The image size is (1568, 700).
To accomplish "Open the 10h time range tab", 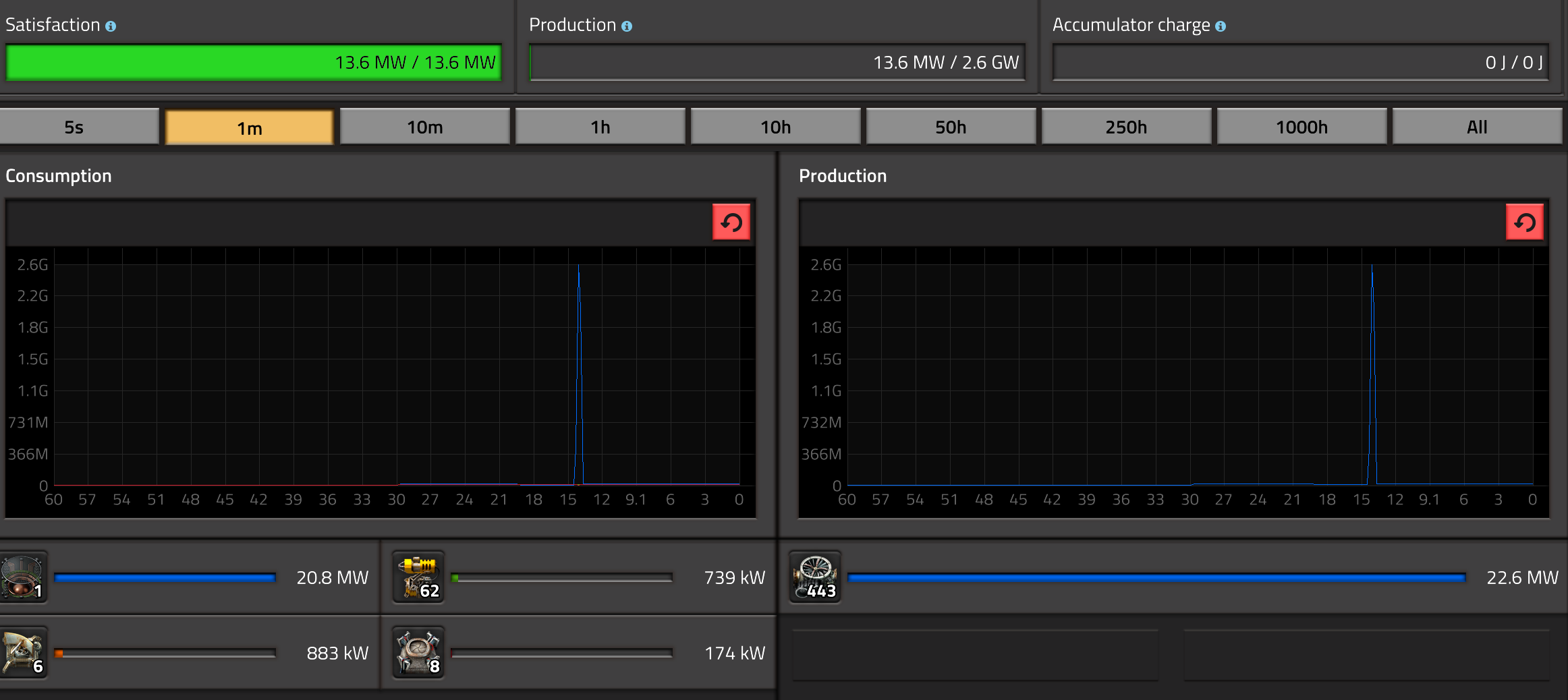I will click(776, 127).
